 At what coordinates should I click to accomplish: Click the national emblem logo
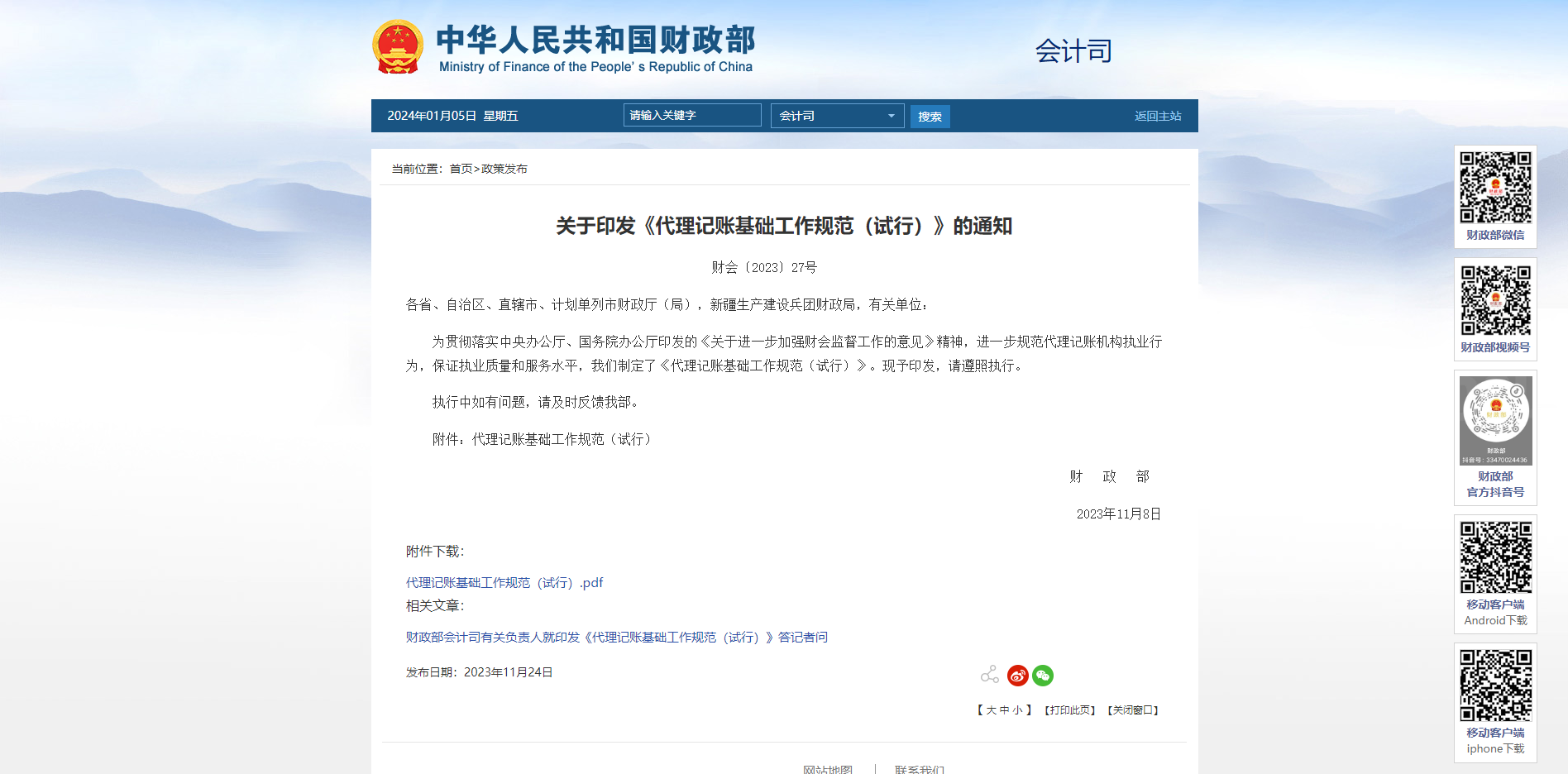click(x=398, y=47)
